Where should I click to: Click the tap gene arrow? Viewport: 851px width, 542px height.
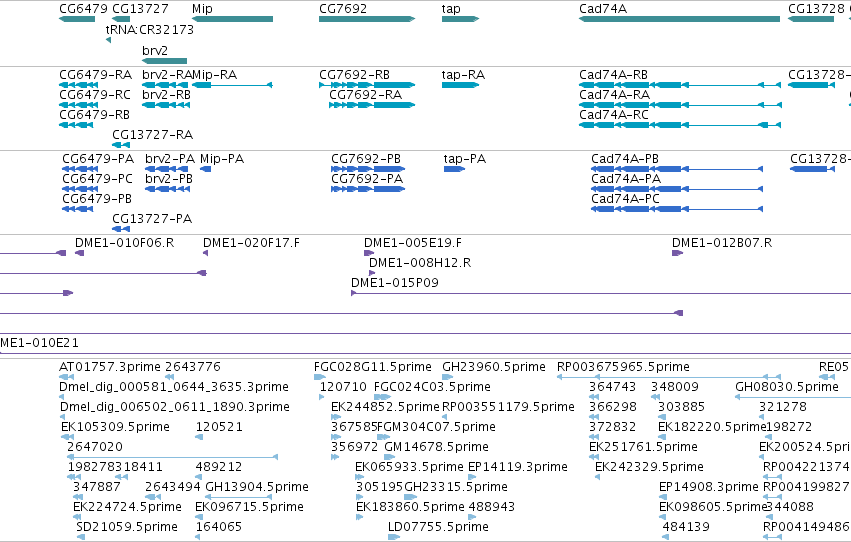pyautogui.click(x=460, y=19)
